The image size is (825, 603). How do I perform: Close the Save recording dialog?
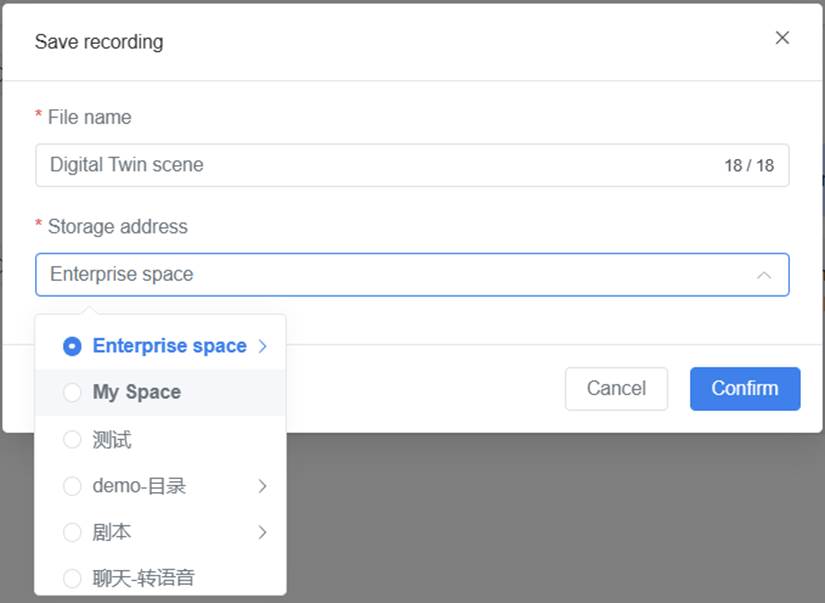[782, 38]
